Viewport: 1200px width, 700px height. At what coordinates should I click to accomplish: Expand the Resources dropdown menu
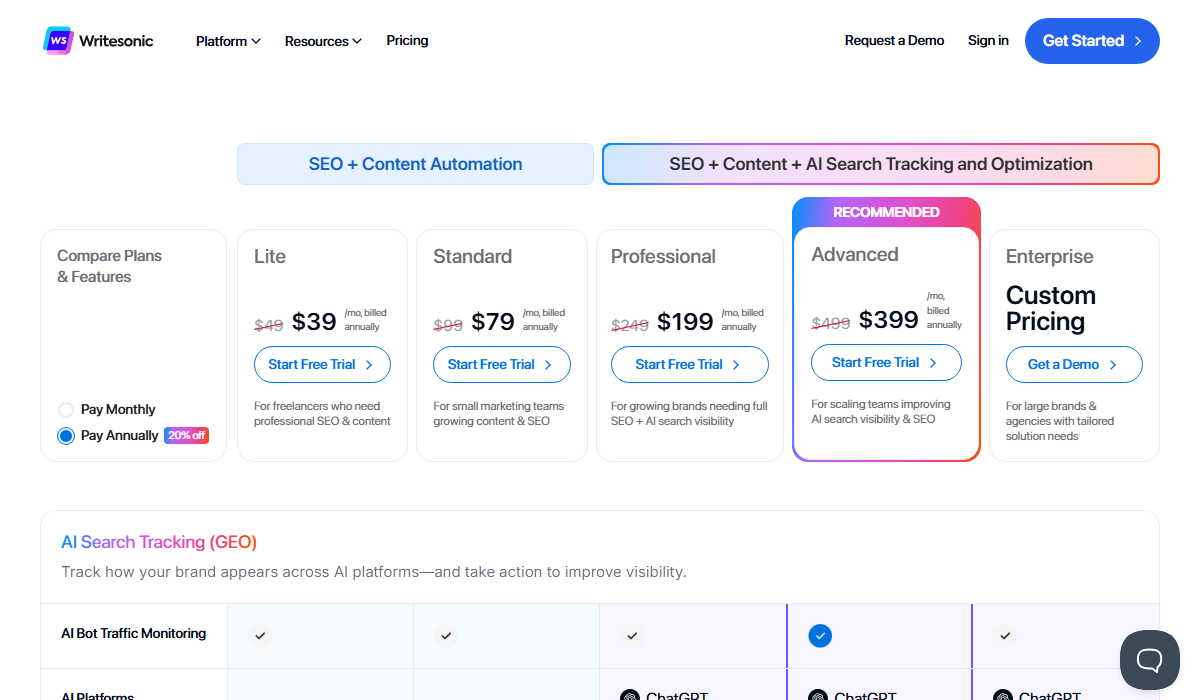(x=323, y=41)
